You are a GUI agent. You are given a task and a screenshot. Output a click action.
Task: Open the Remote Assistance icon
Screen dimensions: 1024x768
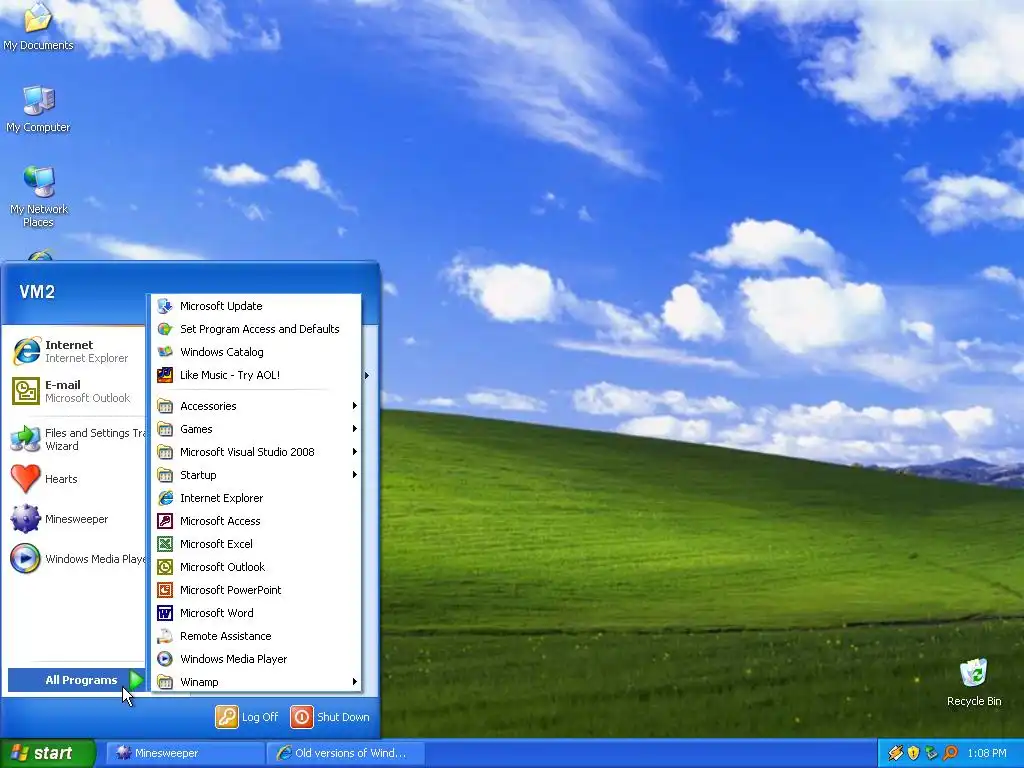pyautogui.click(x=165, y=635)
